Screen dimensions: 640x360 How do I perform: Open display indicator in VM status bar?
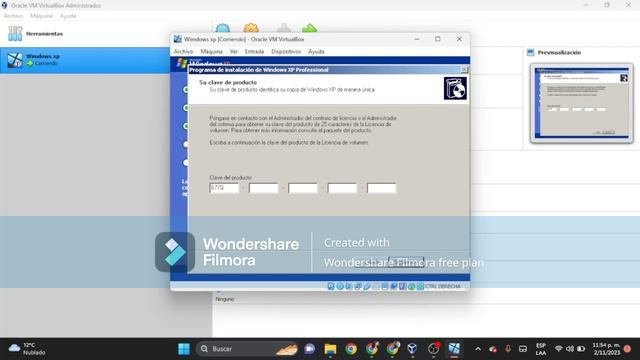pyautogui.click(x=385, y=286)
